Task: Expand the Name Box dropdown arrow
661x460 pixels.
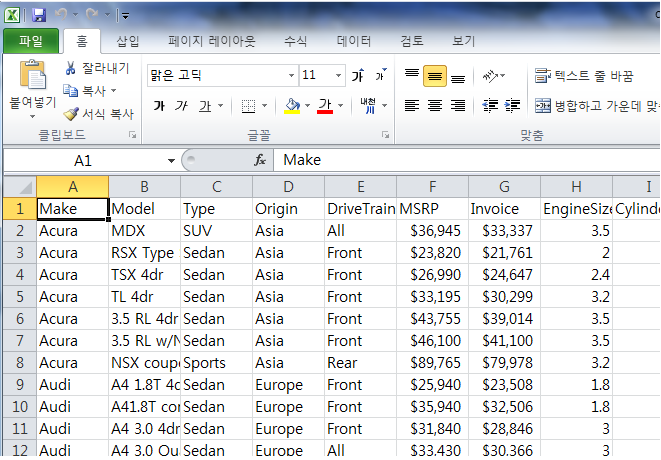Action: 171,160
